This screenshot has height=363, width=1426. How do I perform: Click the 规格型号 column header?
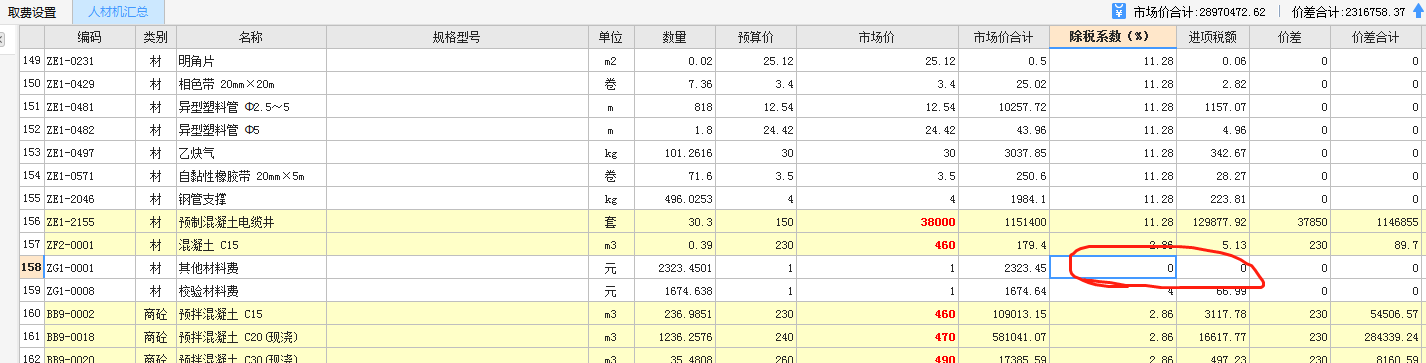pyautogui.click(x=456, y=37)
